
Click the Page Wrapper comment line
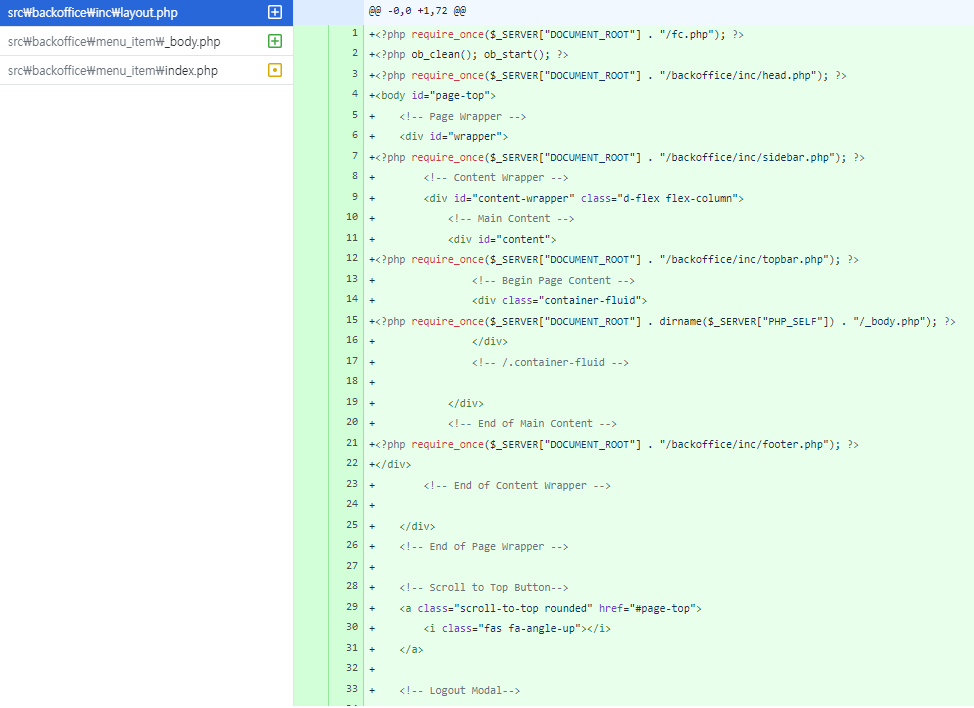pos(463,117)
